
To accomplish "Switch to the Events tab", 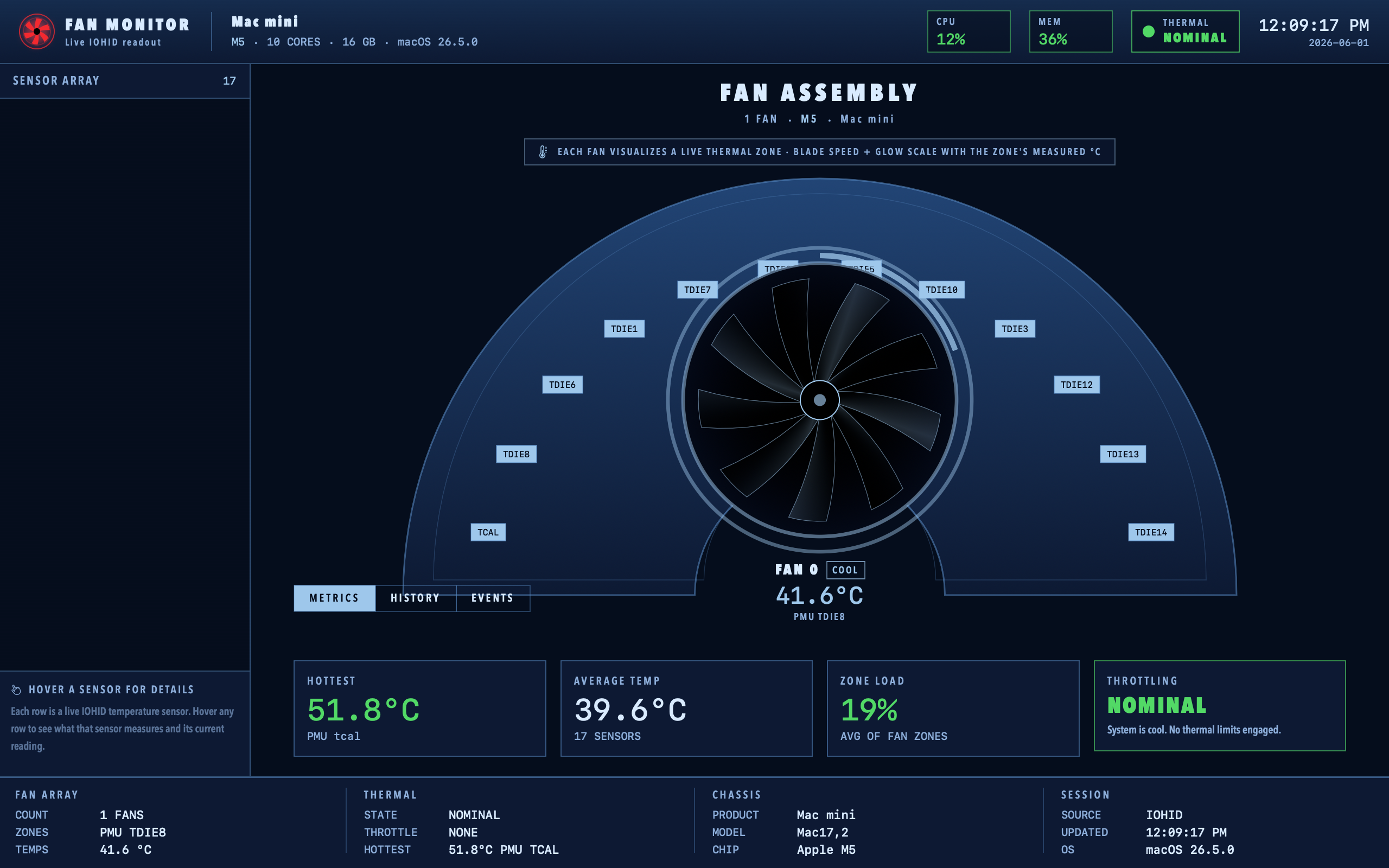I will click(x=493, y=598).
